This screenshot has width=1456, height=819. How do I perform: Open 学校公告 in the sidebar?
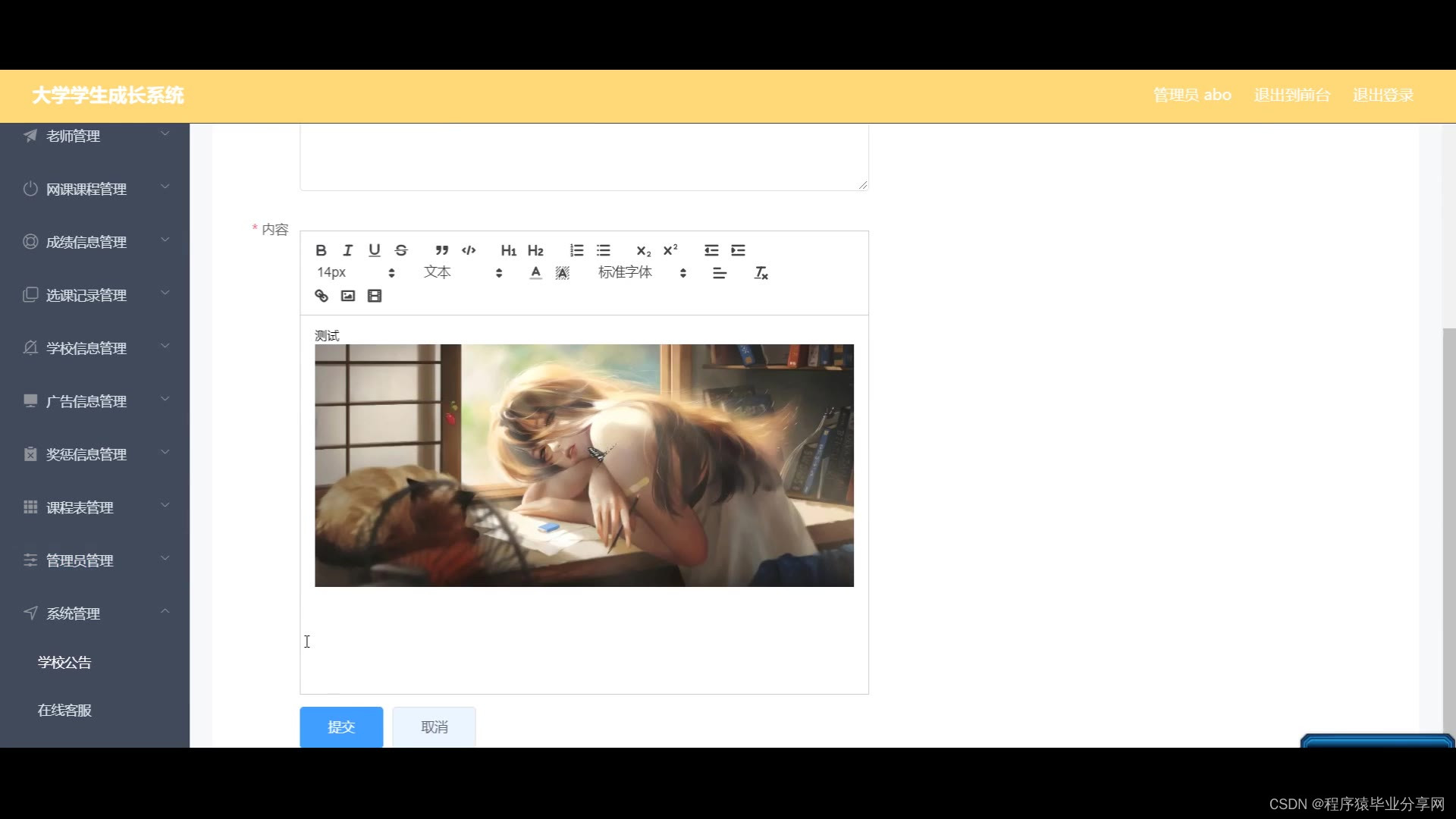coord(64,662)
